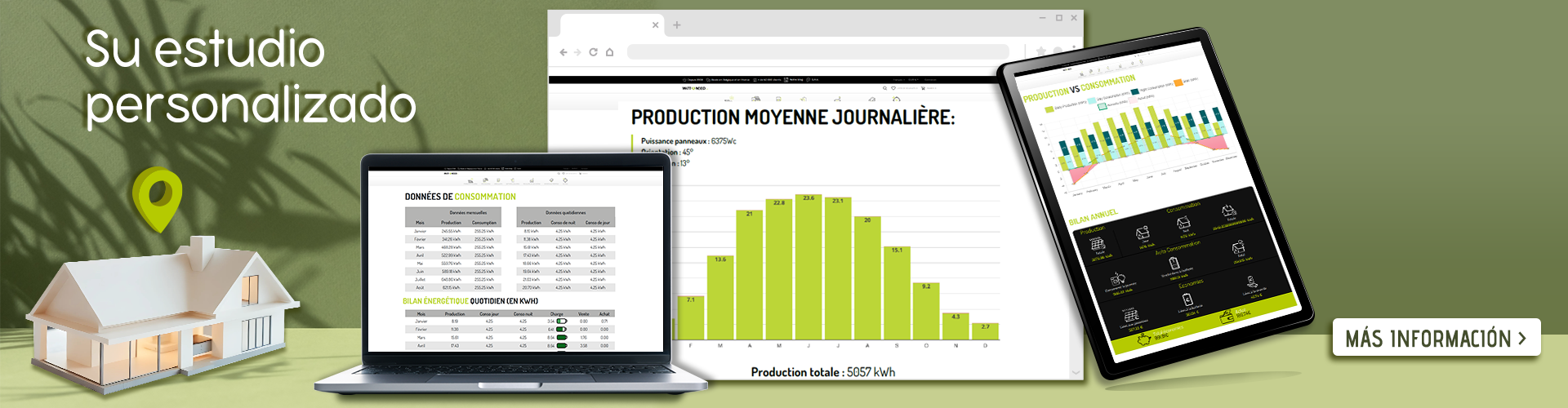Click the browser forward arrow
This screenshot has width=1568, height=408.
(578, 52)
